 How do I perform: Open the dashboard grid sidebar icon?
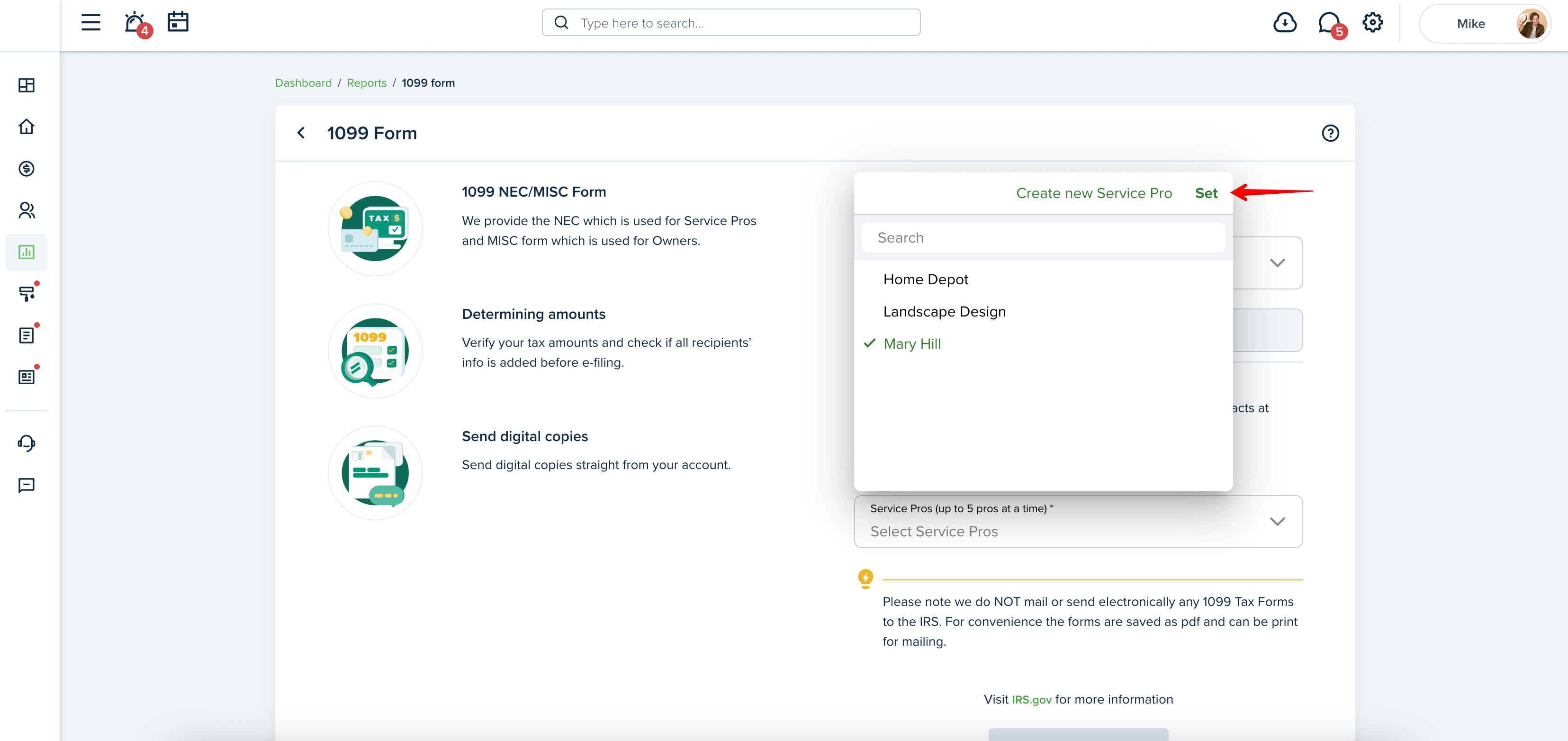click(x=27, y=85)
